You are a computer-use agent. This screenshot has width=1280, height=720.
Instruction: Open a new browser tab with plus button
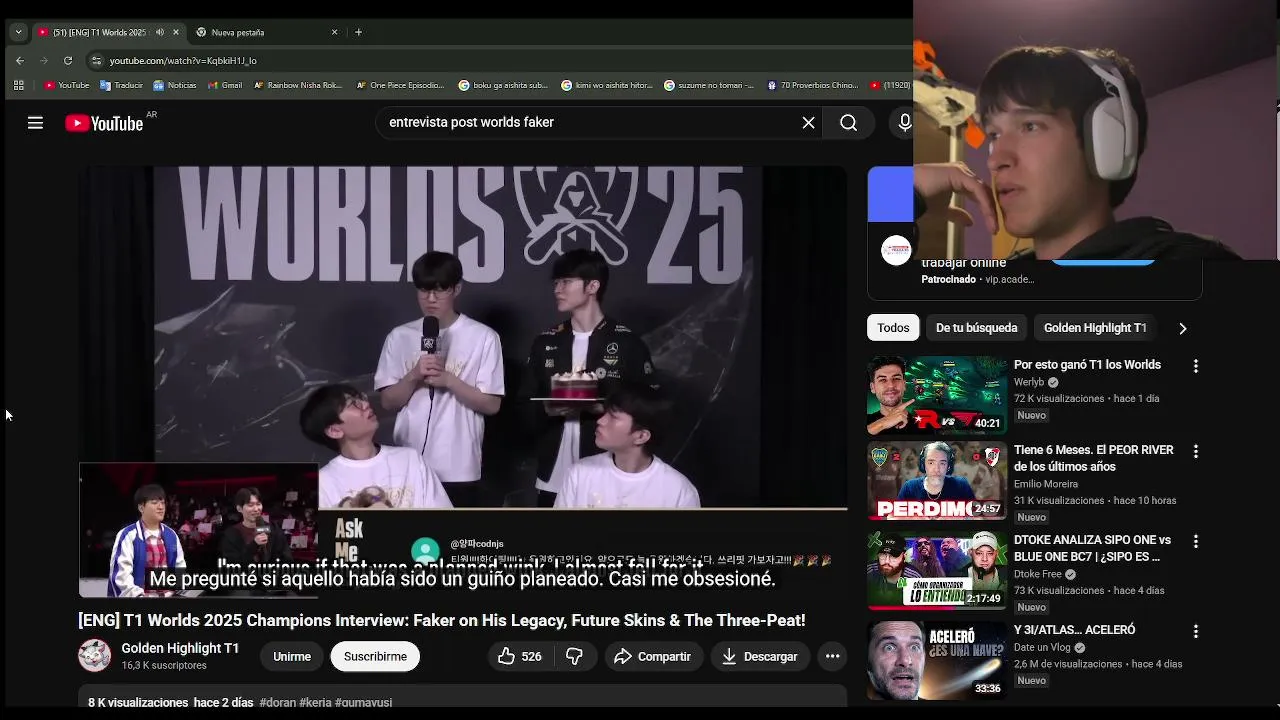click(x=358, y=32)
